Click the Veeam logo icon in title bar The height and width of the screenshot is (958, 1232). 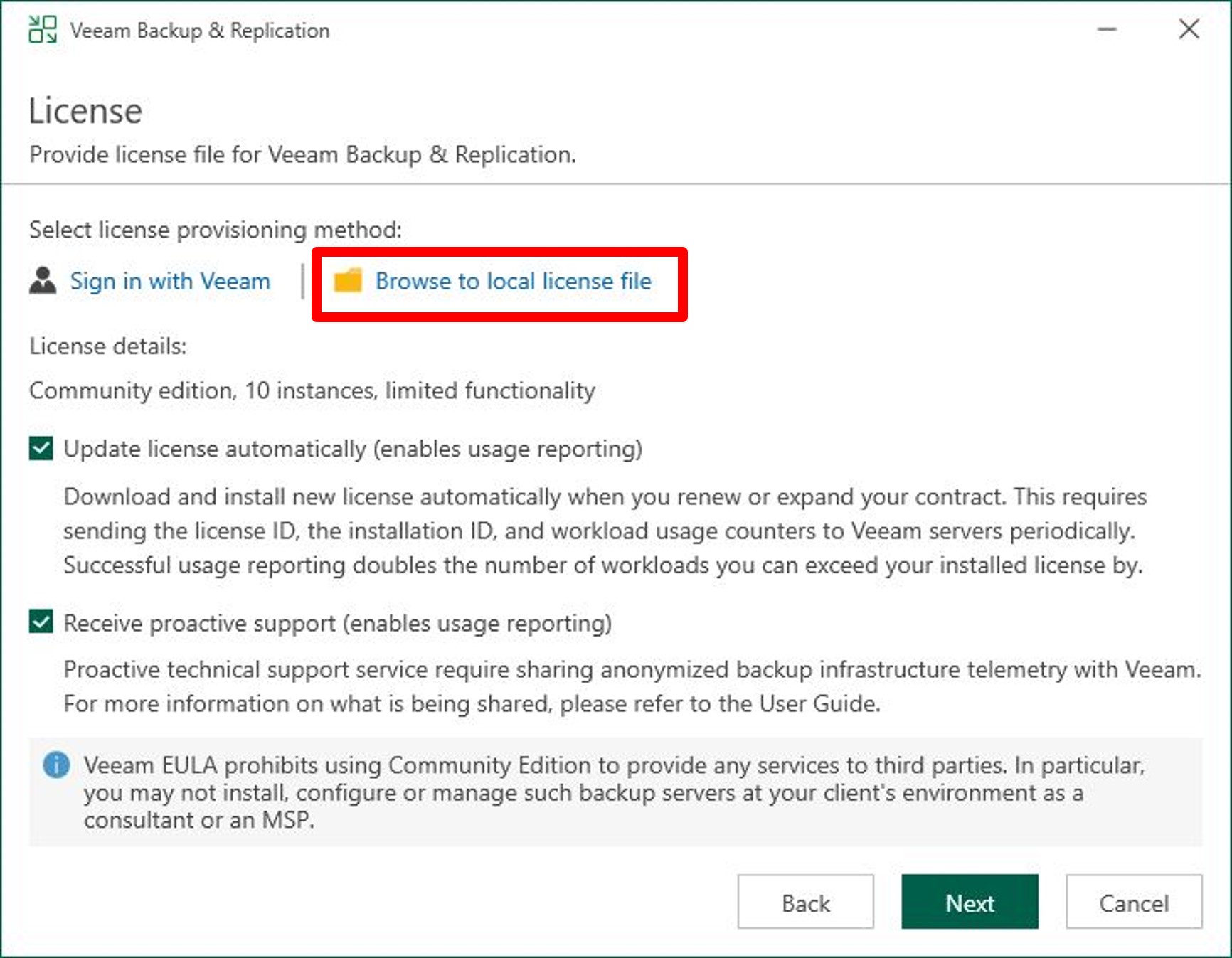coord(42,30)
